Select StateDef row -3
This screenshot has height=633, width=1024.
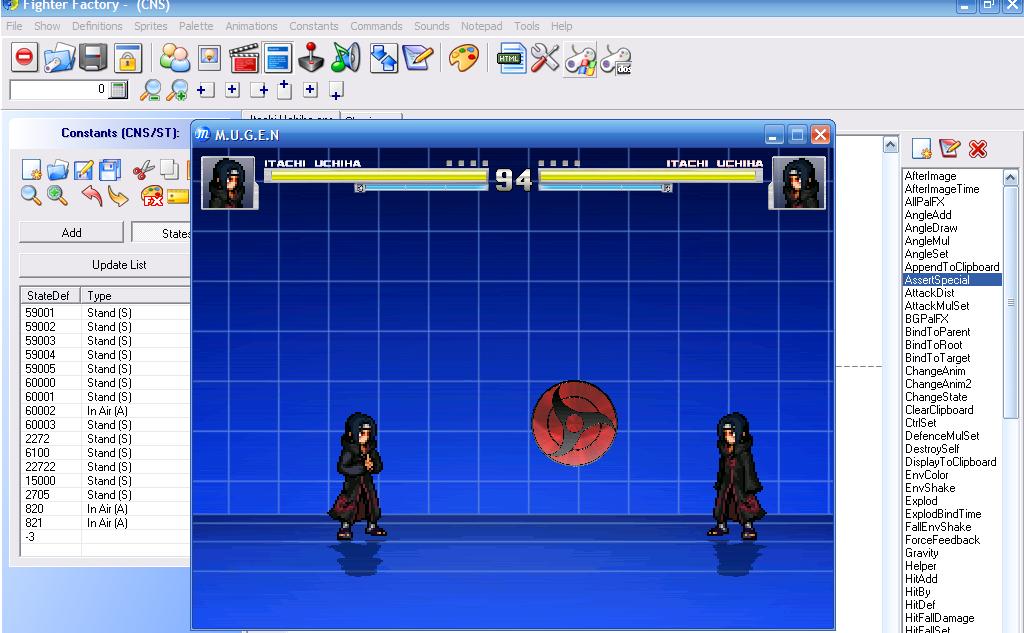coord(106,537)
